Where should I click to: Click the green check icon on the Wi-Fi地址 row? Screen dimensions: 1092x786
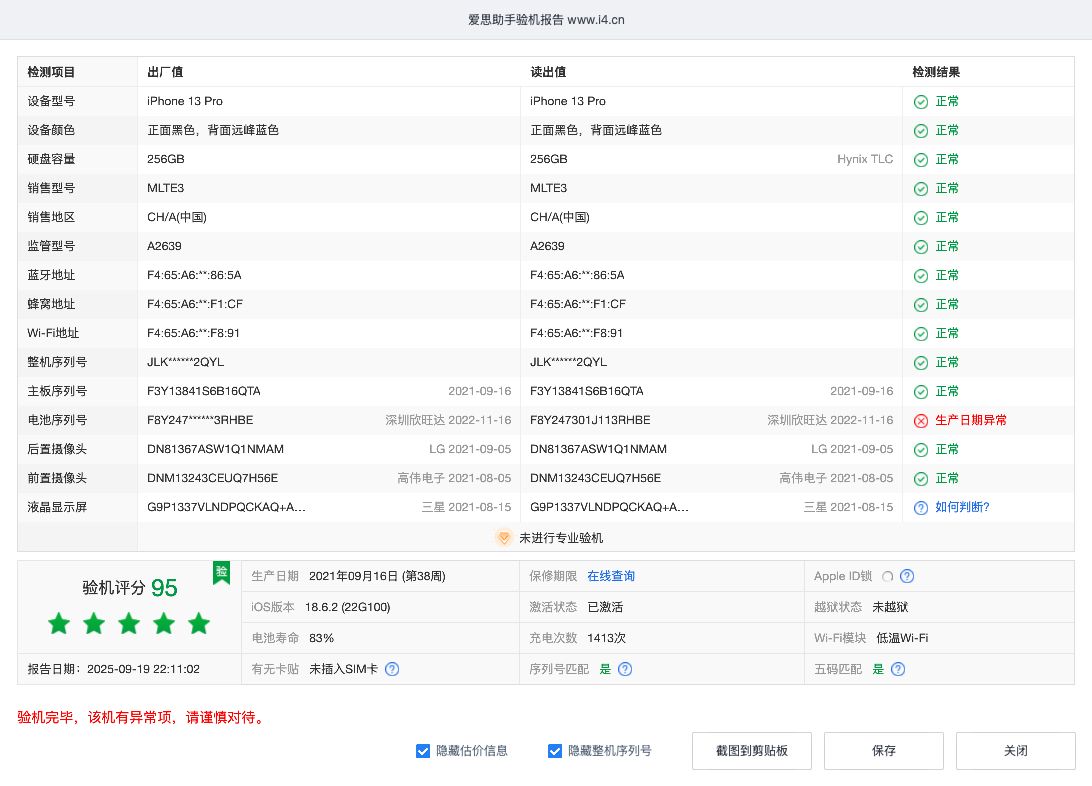[x=921, y=333]
